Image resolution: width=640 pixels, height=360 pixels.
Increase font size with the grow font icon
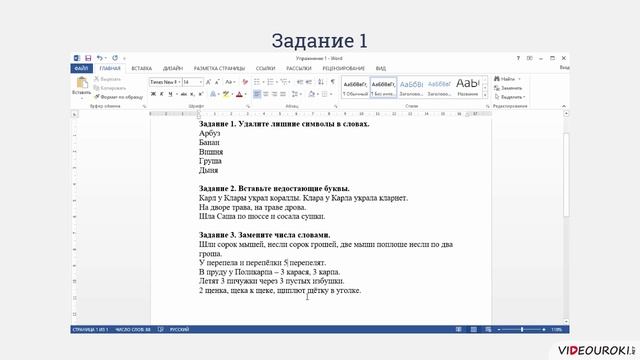click(209, 82)
